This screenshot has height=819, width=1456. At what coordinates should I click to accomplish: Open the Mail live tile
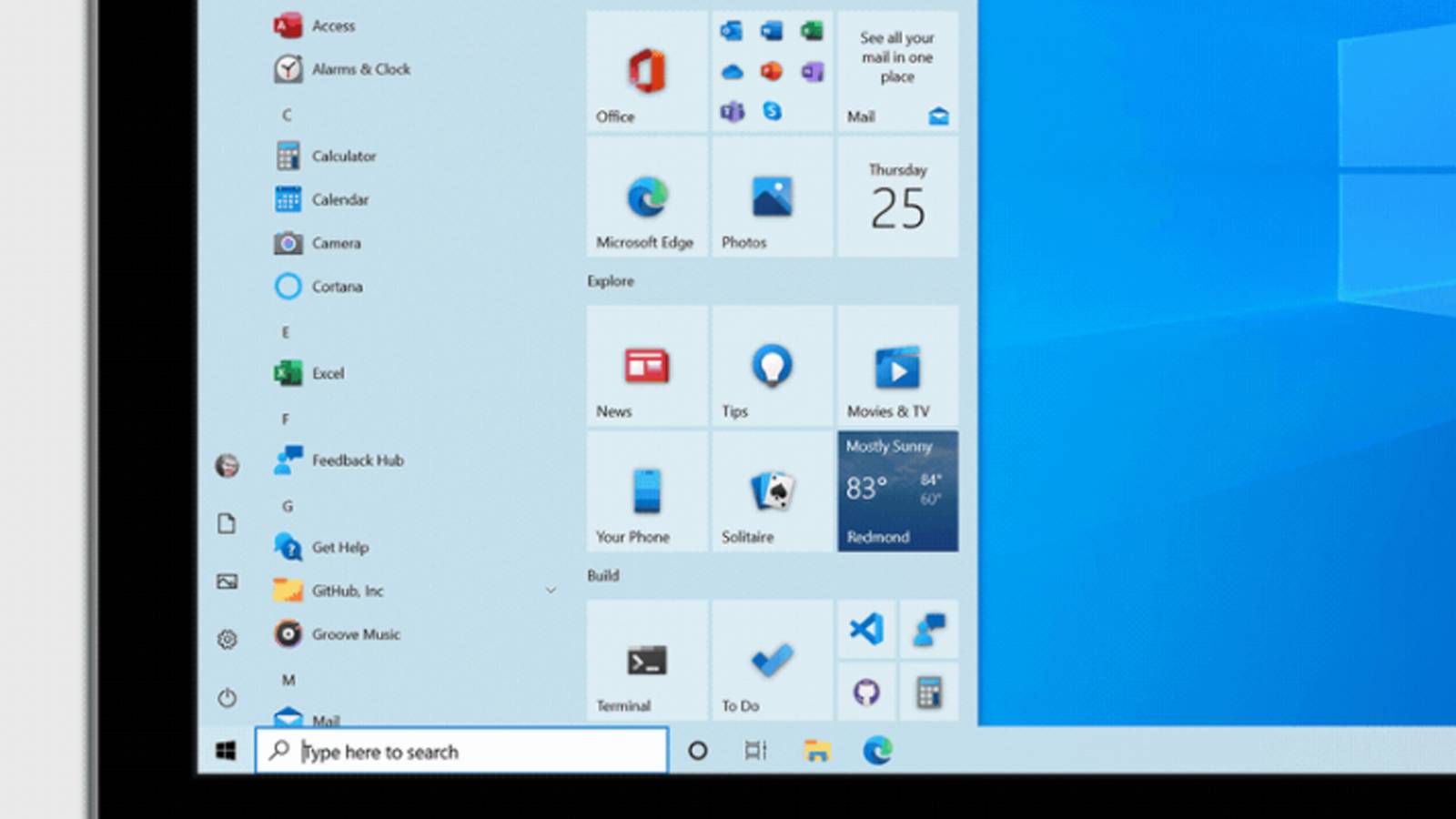(897, 71)
